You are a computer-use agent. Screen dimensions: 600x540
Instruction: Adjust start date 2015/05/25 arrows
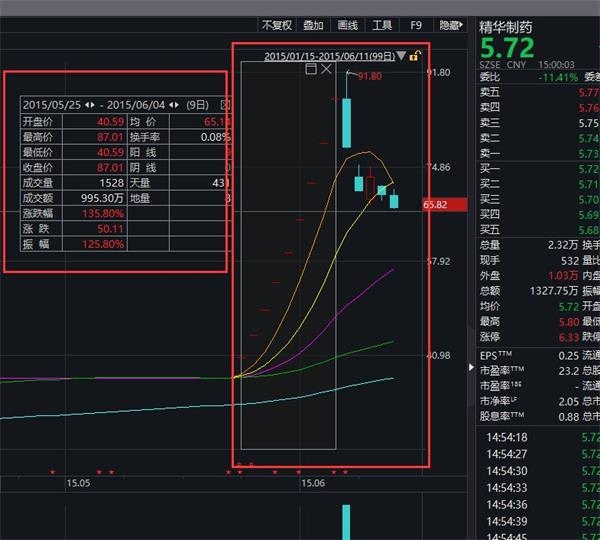(x=90, y=104)
